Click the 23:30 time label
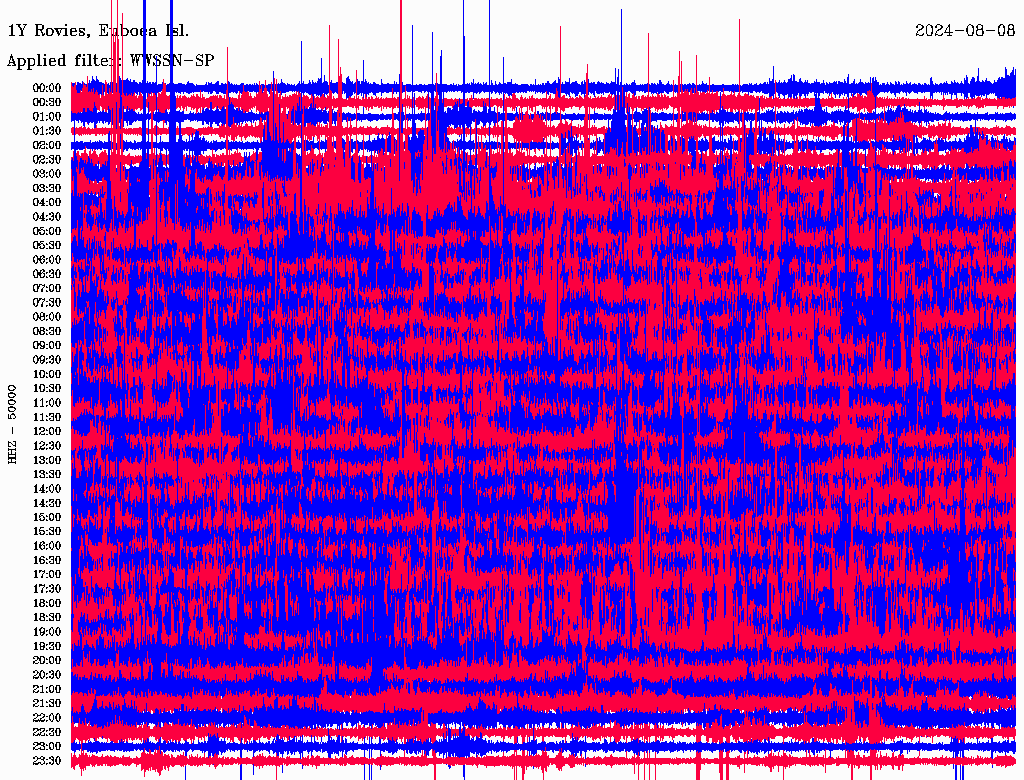The image size is (1024, 780). pyautogui.click(x=47, y=761)
